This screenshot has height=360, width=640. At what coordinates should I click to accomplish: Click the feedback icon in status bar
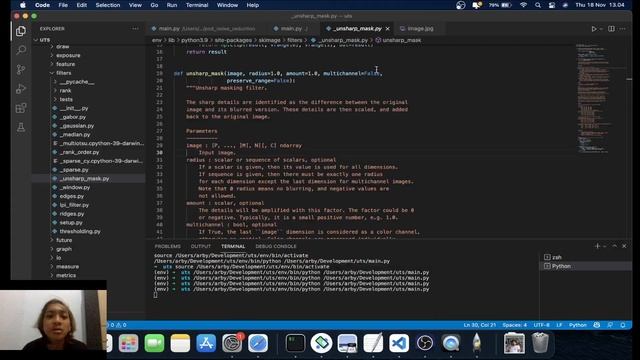610,325
